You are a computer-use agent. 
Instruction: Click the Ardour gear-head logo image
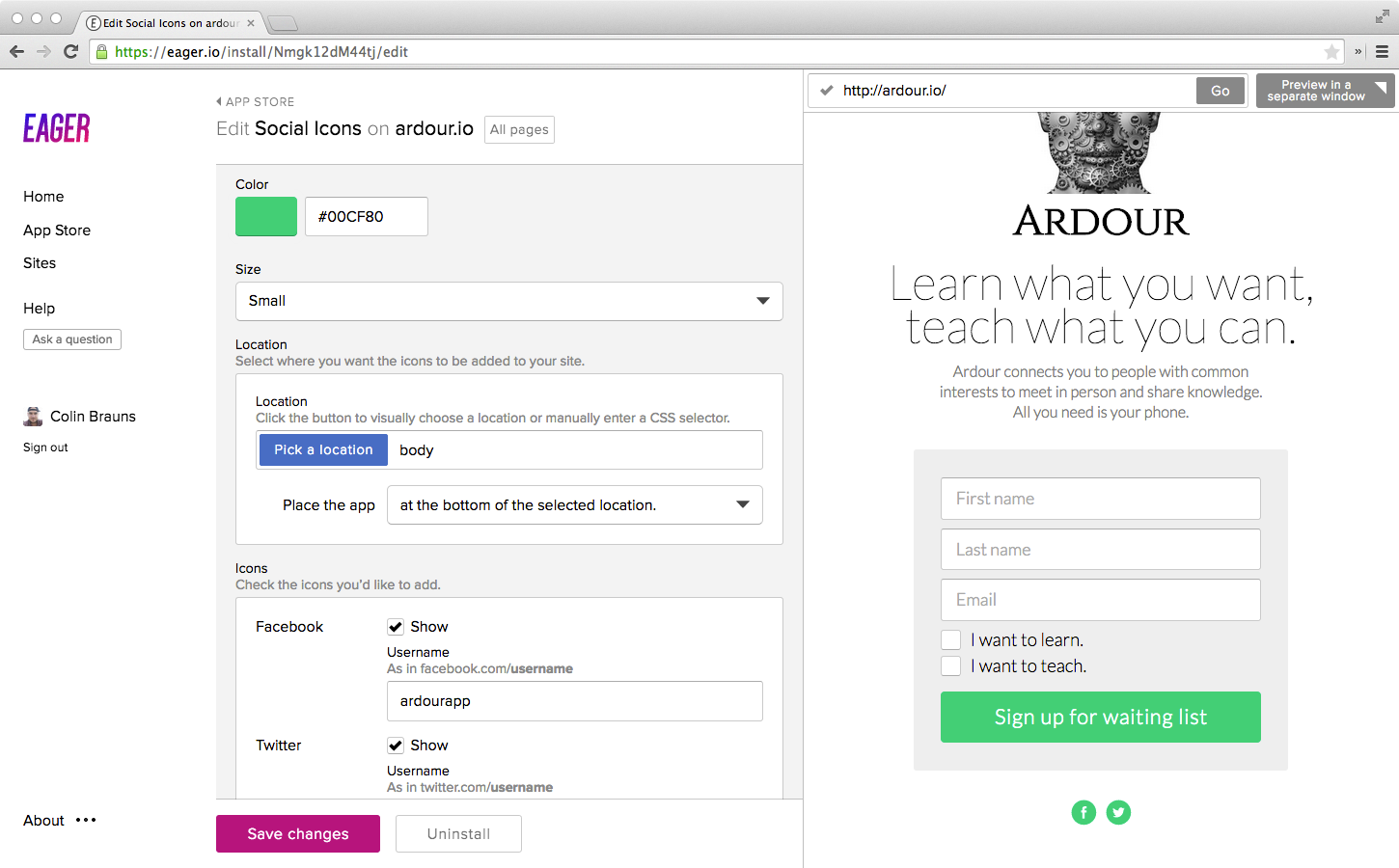pos(1099,152)
